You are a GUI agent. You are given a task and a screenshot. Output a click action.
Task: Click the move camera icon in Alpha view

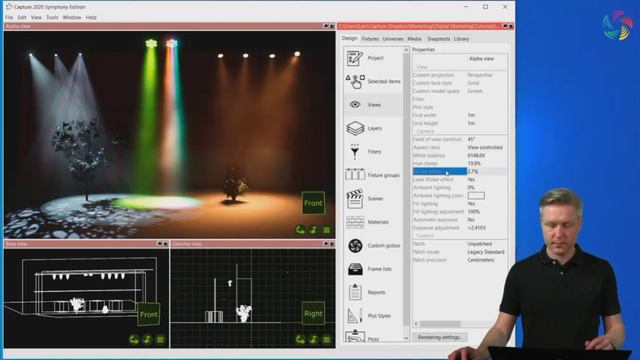(313, 230)
